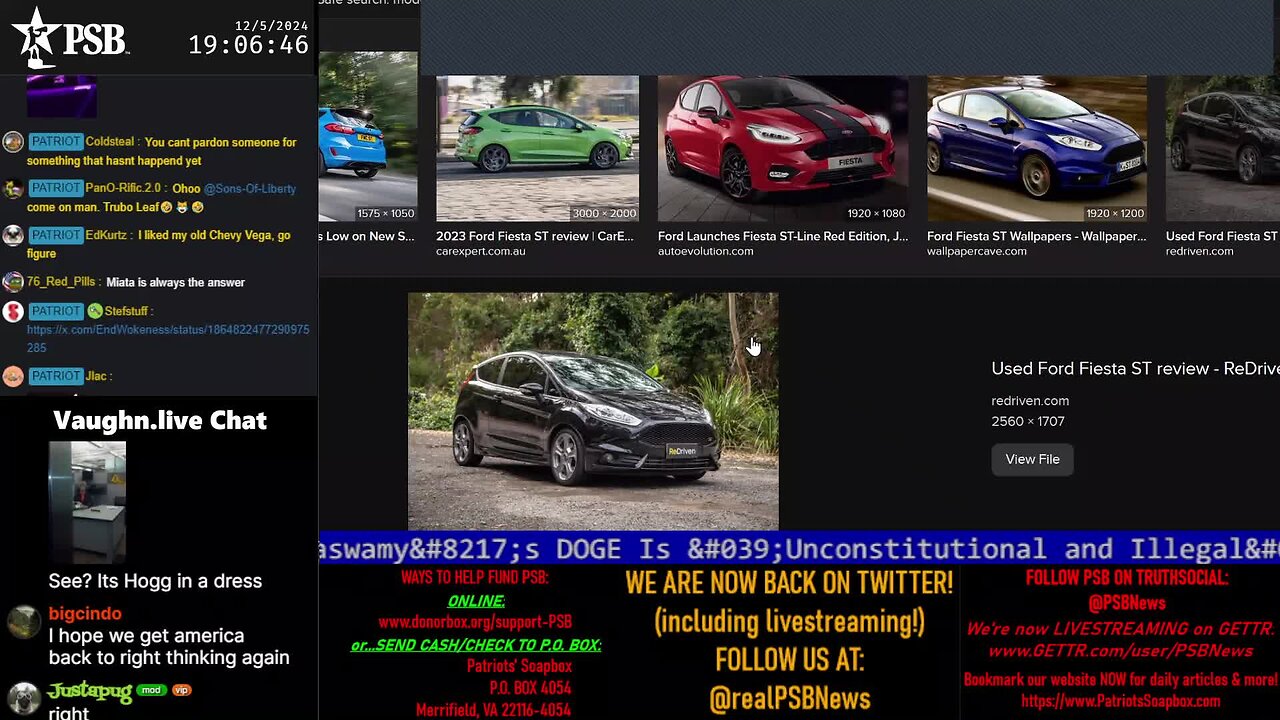Screen dimensions: 1280x720
Task: Open the large black Ford Fiesta ST preview image
Action: click(593, 411)
